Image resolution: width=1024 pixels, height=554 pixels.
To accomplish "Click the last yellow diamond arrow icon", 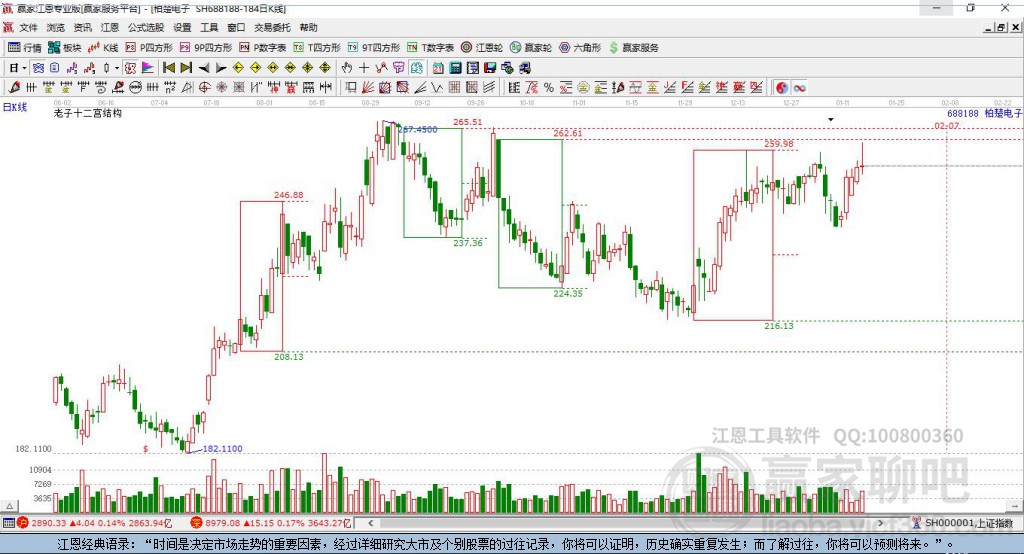I will click(325, 68).
